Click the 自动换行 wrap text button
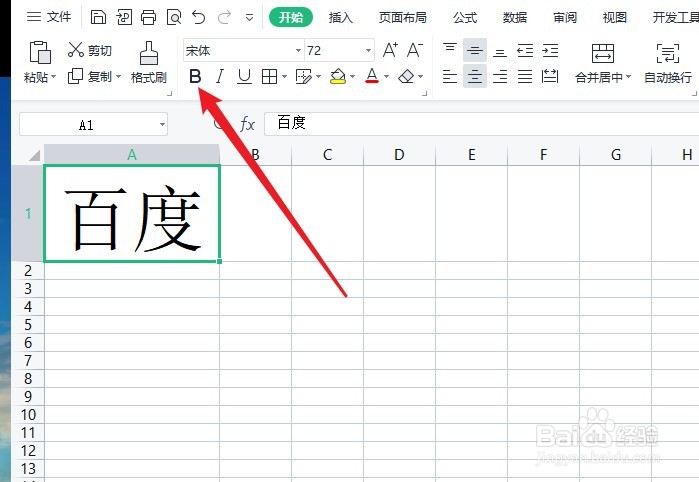Image resolution: width=699 pixels, height=482 pixels. (x=668, y=63)
